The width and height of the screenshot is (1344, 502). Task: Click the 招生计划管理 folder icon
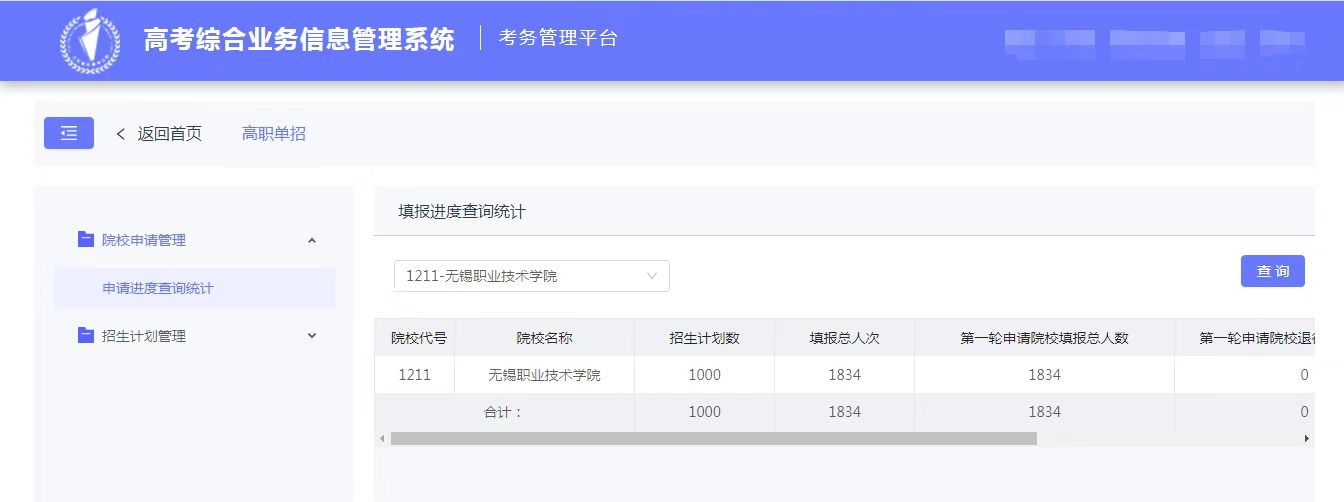click(x=86, y=336)
